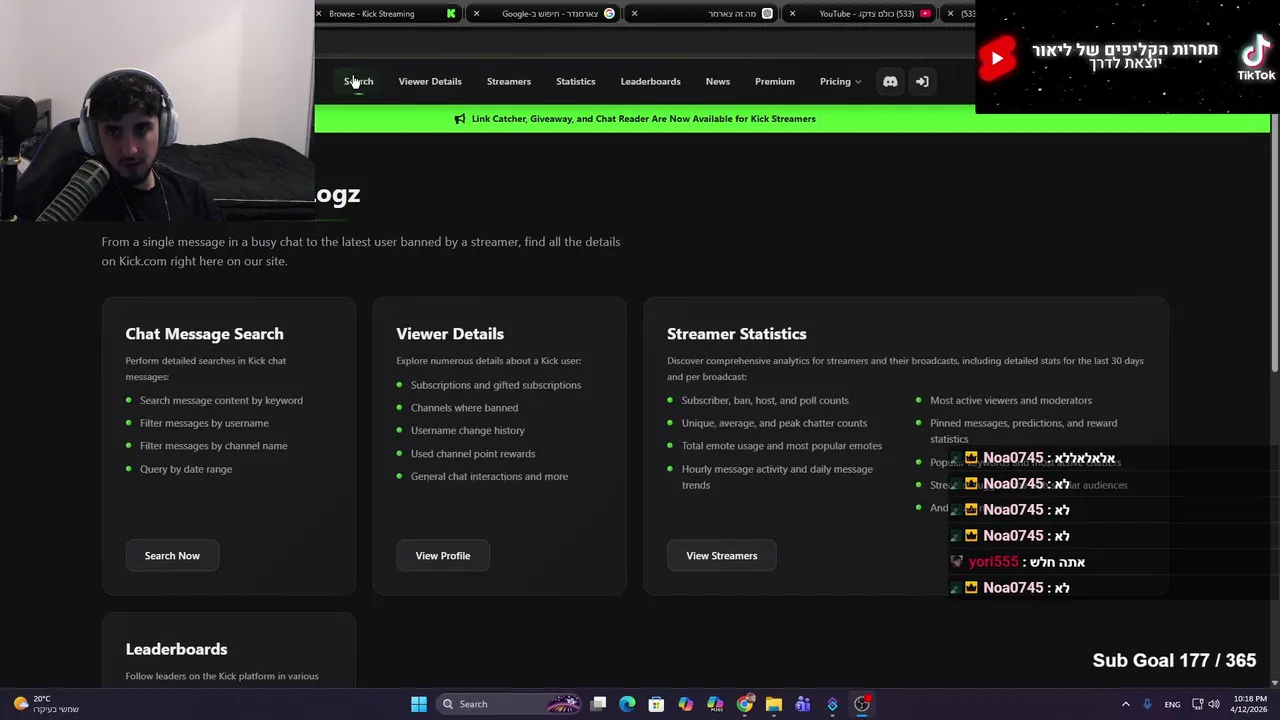
Task: Open Statistics in the navbar
Action: [x=575, y=81]
